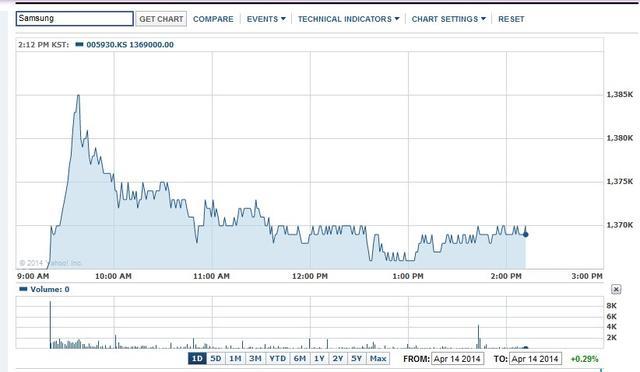The height and width of the screenshot is (372, 640).
Task: Click the GET CHART button
Action: [161, 19]
